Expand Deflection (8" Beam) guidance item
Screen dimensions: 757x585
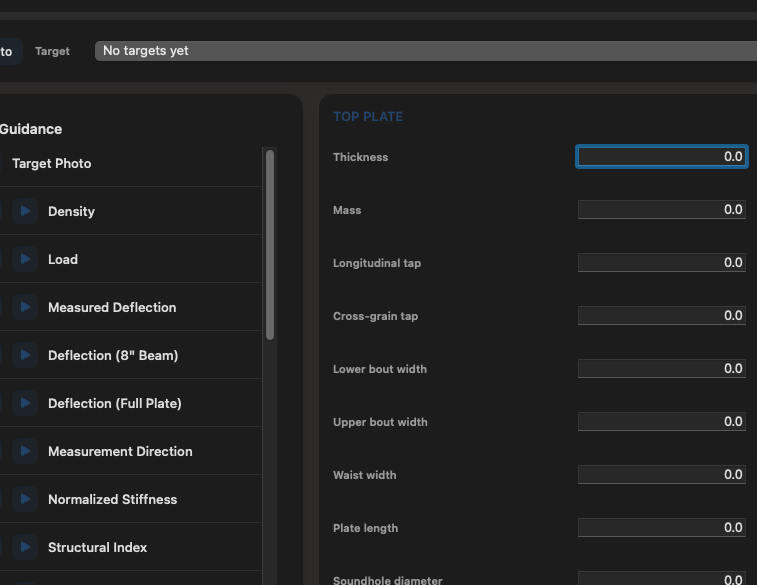[x=25, y=355]
